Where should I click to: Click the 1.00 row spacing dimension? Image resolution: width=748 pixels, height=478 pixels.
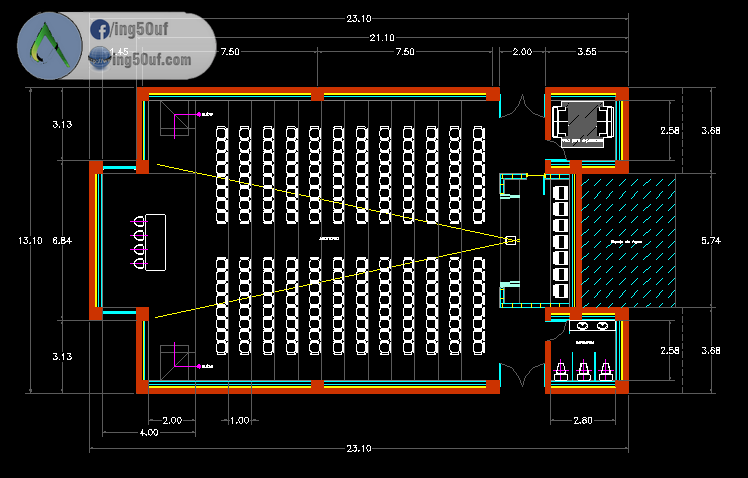(x=239, y=420)
